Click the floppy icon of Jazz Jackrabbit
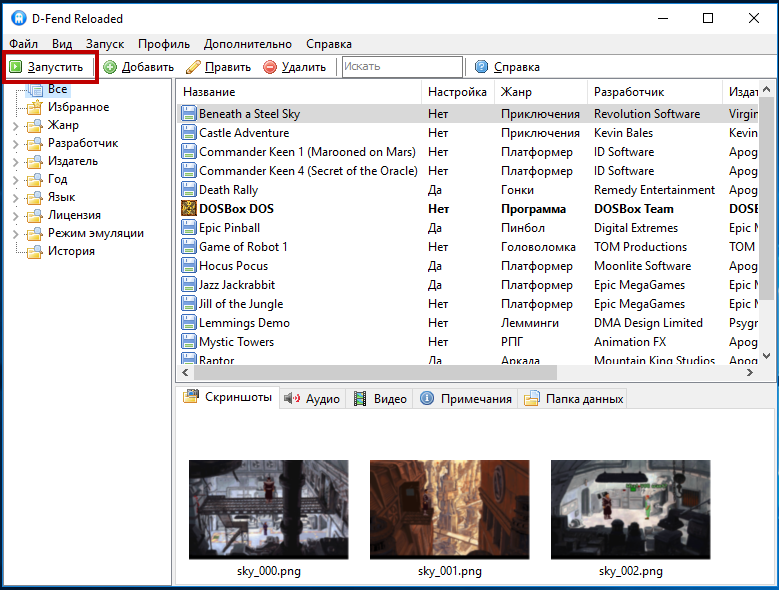779x590 pixels. 188,285
